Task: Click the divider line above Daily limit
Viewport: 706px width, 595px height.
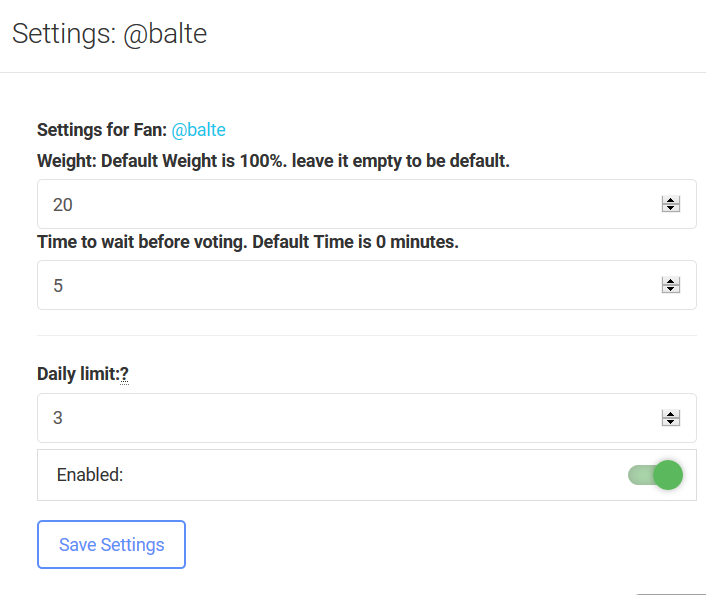Action: pos(366,335)
